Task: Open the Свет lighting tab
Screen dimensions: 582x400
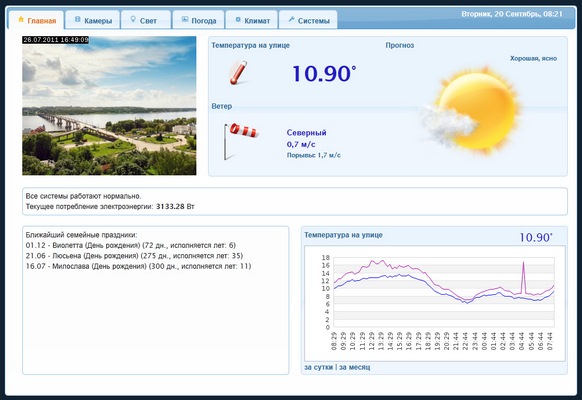Action: [146, 20]
